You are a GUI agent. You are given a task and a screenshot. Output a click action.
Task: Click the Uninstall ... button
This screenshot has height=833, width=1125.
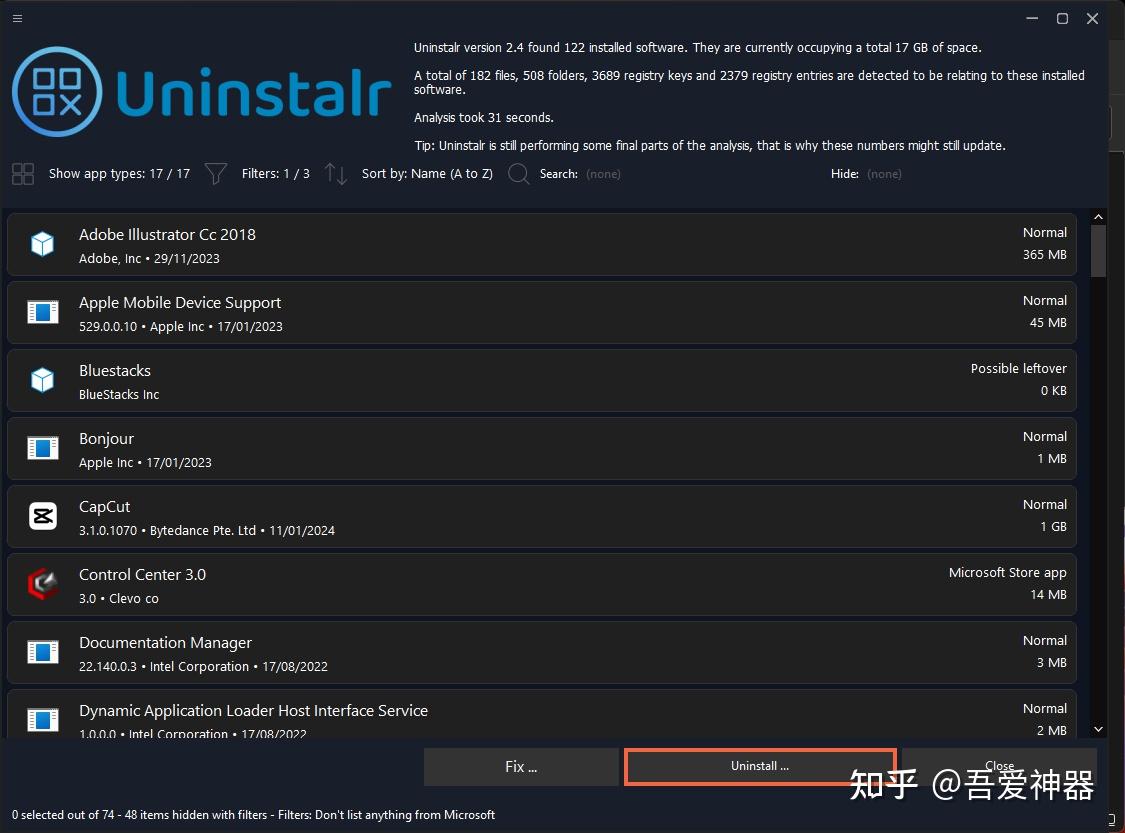click(x=760, y=766)
